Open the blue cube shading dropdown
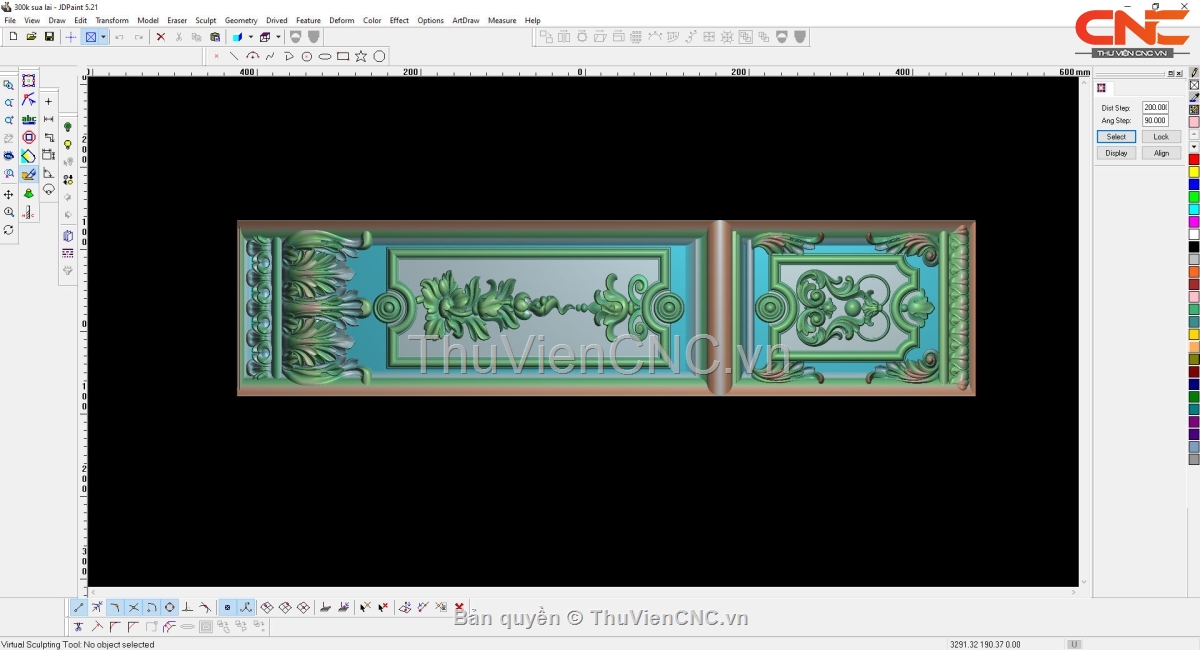Screen dimensions: 1200x650 coord(251,37)
